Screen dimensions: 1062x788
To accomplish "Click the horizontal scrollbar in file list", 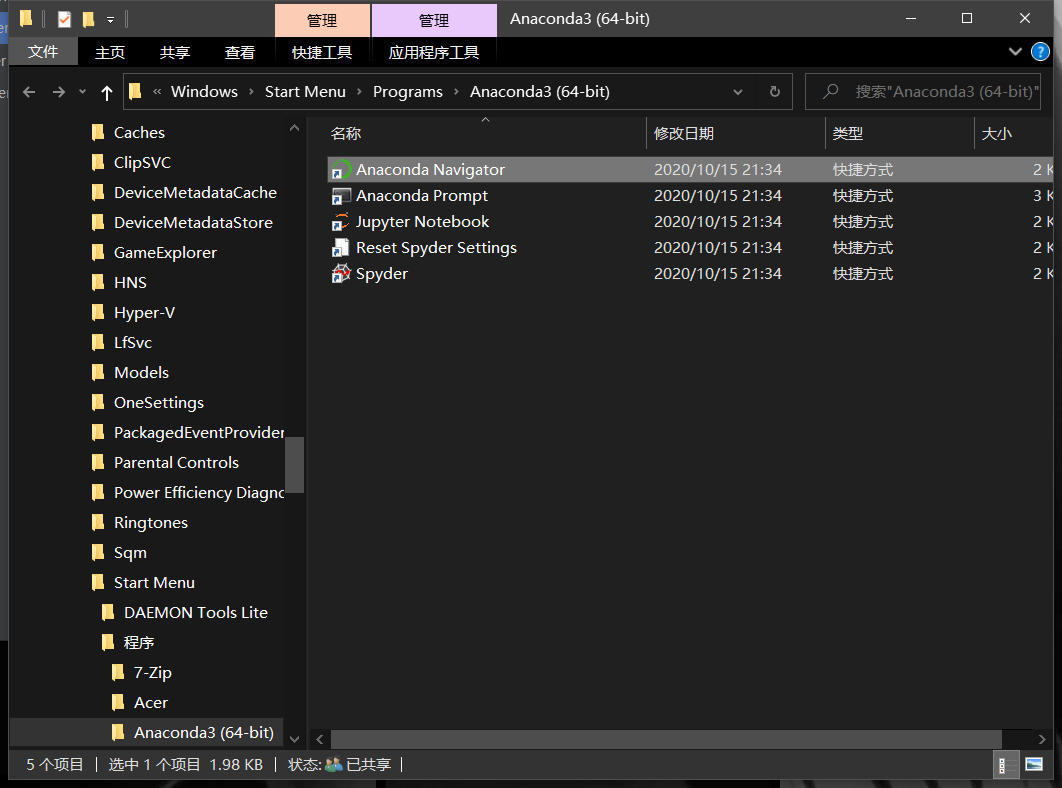I will [x=666, y=739].
